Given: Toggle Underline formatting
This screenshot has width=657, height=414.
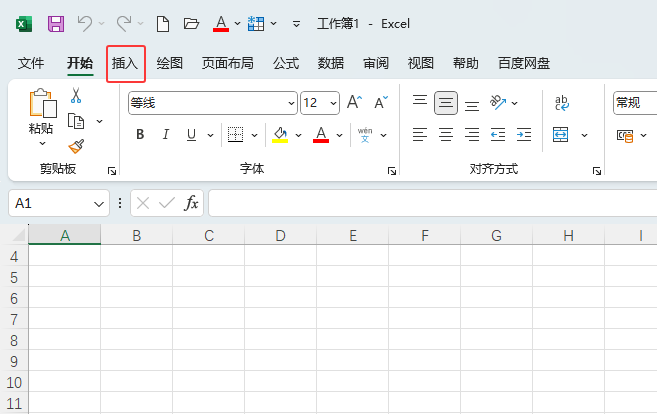Looking at the screenshot, I should pos(191,135).
